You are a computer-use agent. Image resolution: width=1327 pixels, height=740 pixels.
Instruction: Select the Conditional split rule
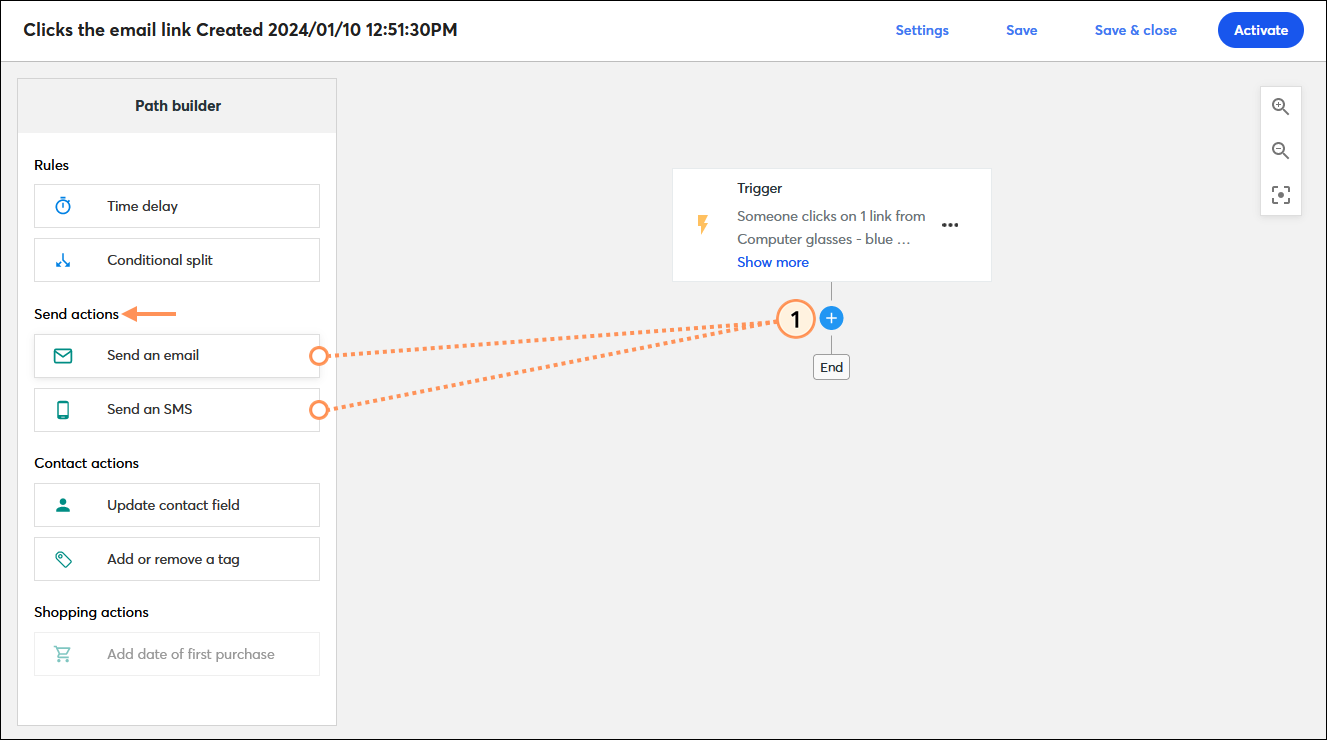[177, 260]
